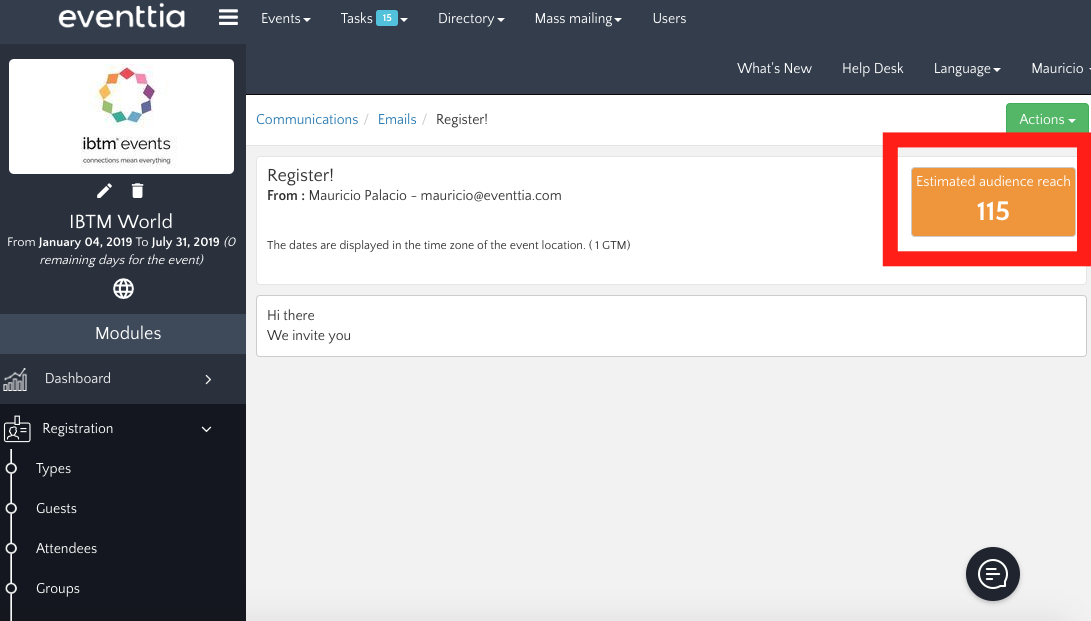The width and height of the screenshot is (1091, 621).
Task: Open the Tasks dropdown menu
Action: (x=373, y=18)
